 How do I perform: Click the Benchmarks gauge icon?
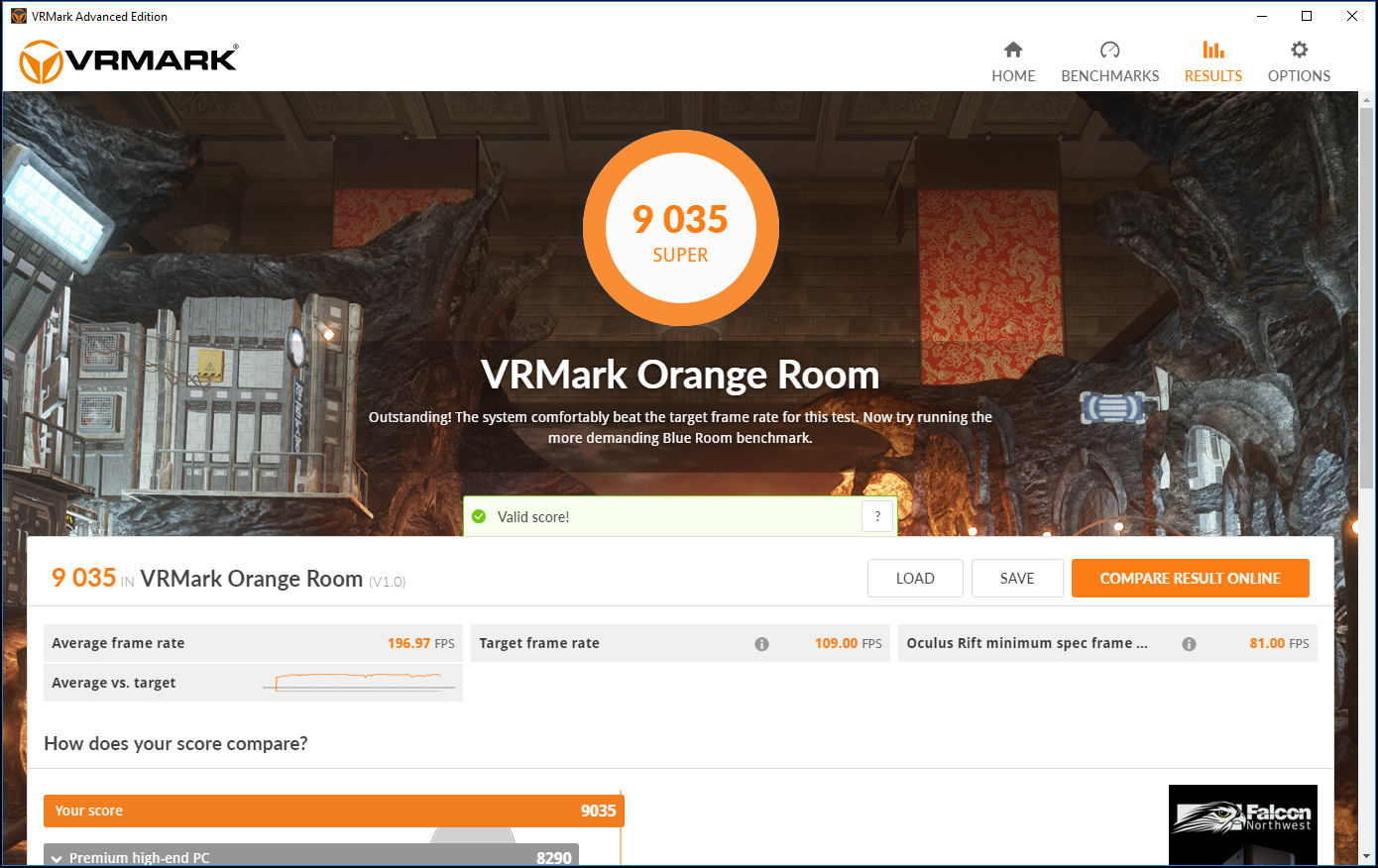coord(1110,50)
